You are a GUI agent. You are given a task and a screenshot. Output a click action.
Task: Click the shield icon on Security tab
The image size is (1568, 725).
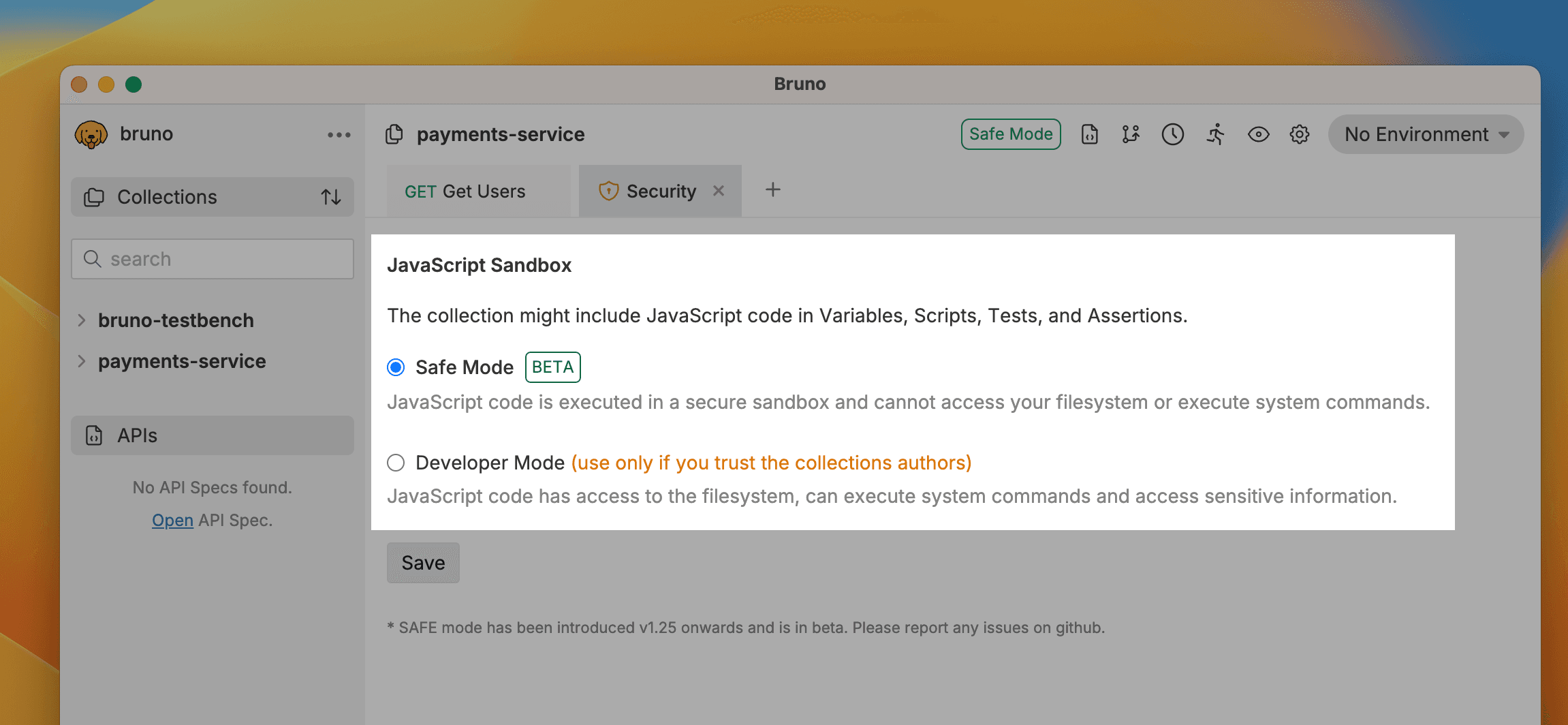pos(608,191)
